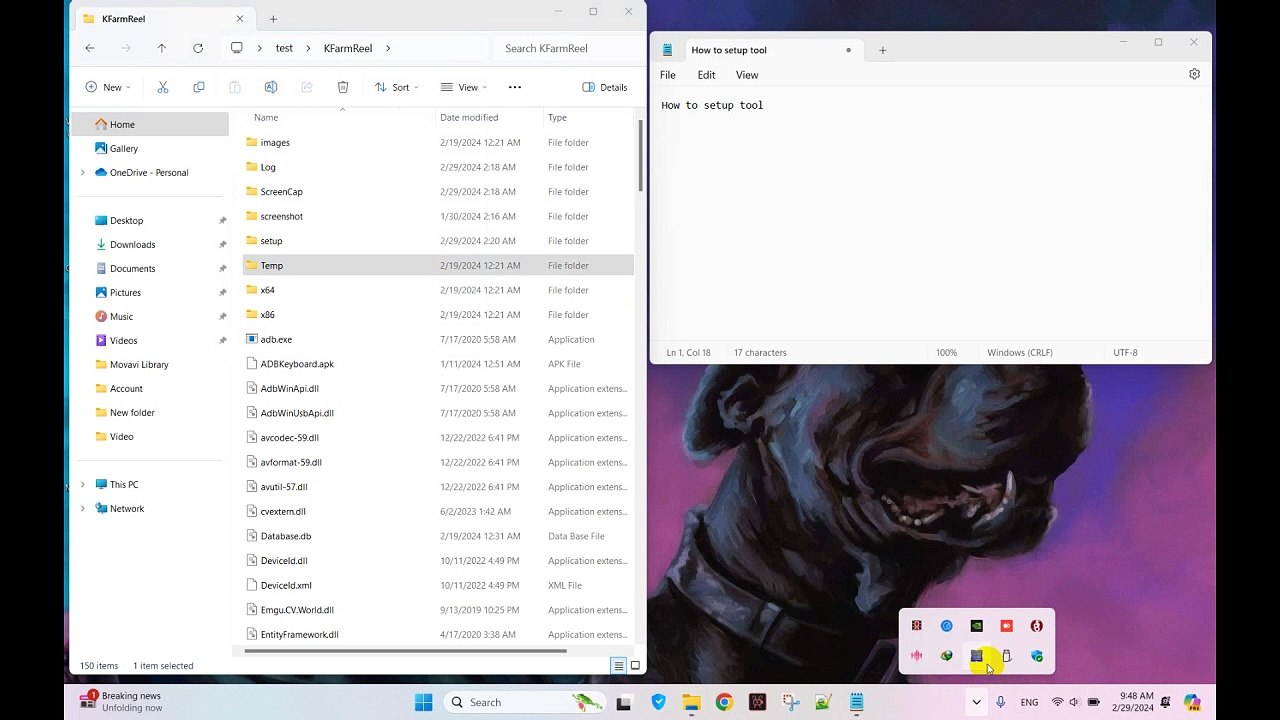Open the View menu in Notepad
This screenshot has height=720, width=1280.
click(x=747, y=75)
